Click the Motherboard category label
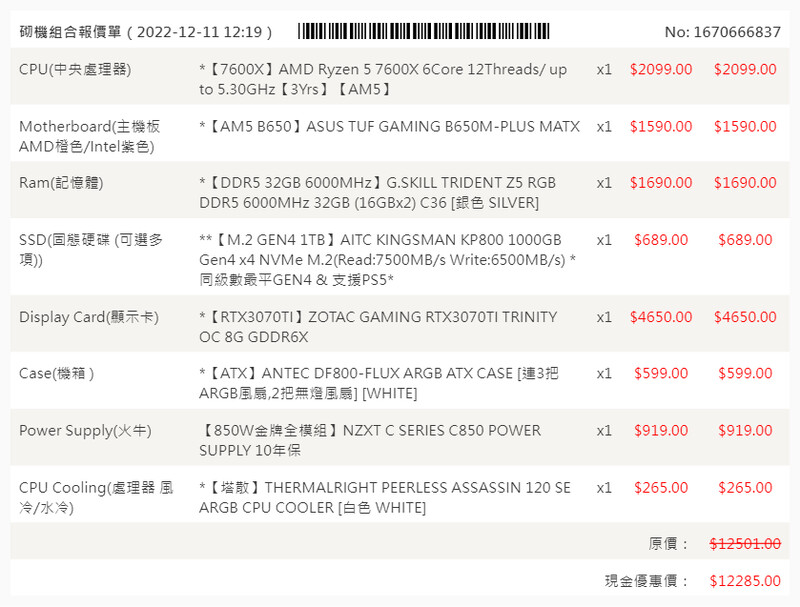 [89, 137]
